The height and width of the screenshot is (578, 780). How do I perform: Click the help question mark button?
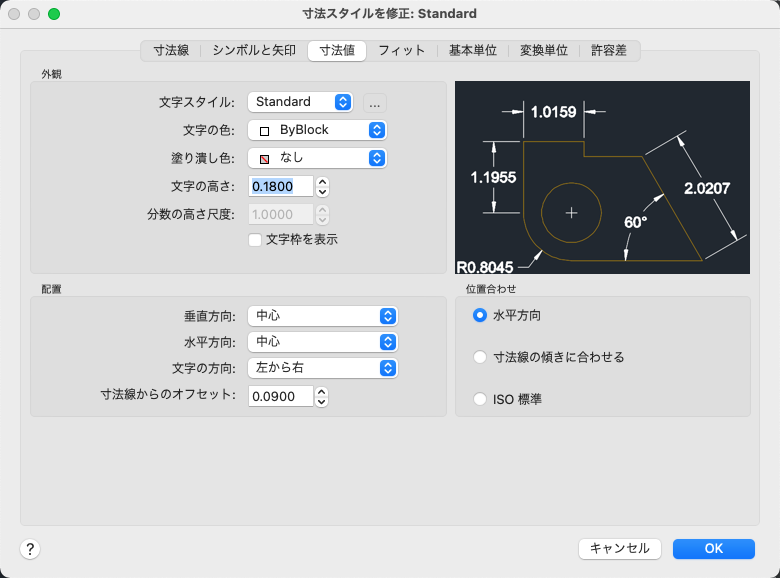click(x=30, y=549)
